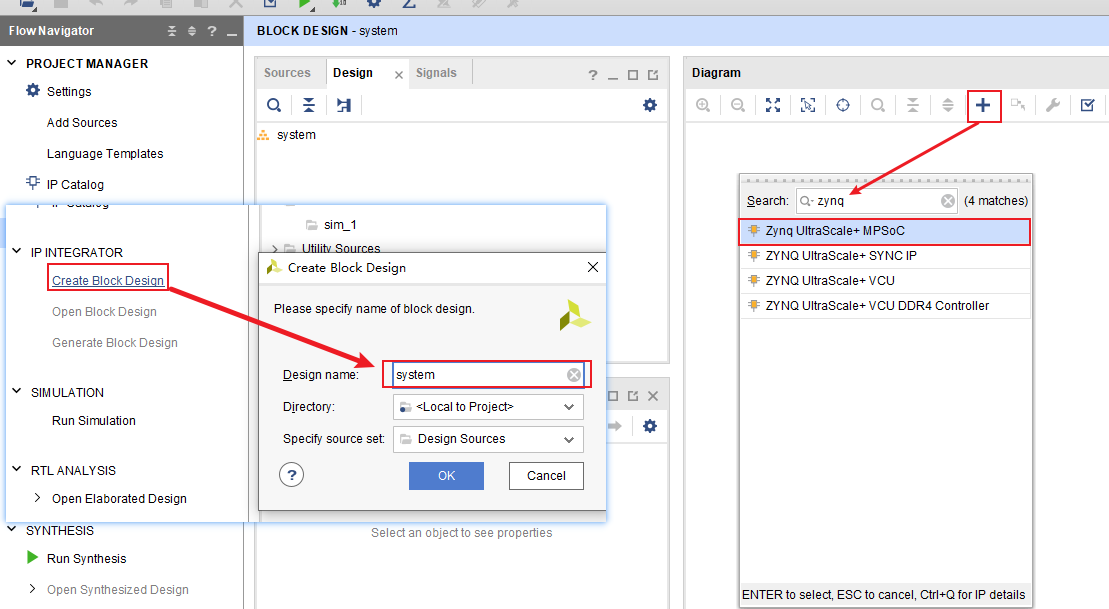Click Run Simulation
The width and height of the screenshot is (1109, 609).
point(94,421)
